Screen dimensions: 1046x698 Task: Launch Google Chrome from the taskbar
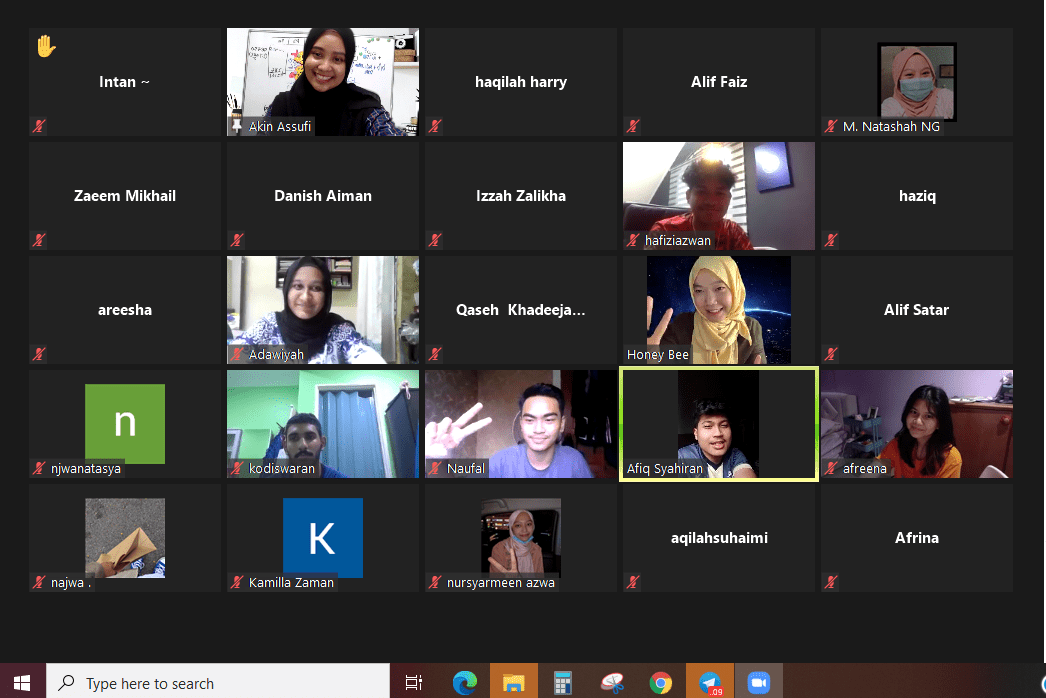[x=660, y=682]
